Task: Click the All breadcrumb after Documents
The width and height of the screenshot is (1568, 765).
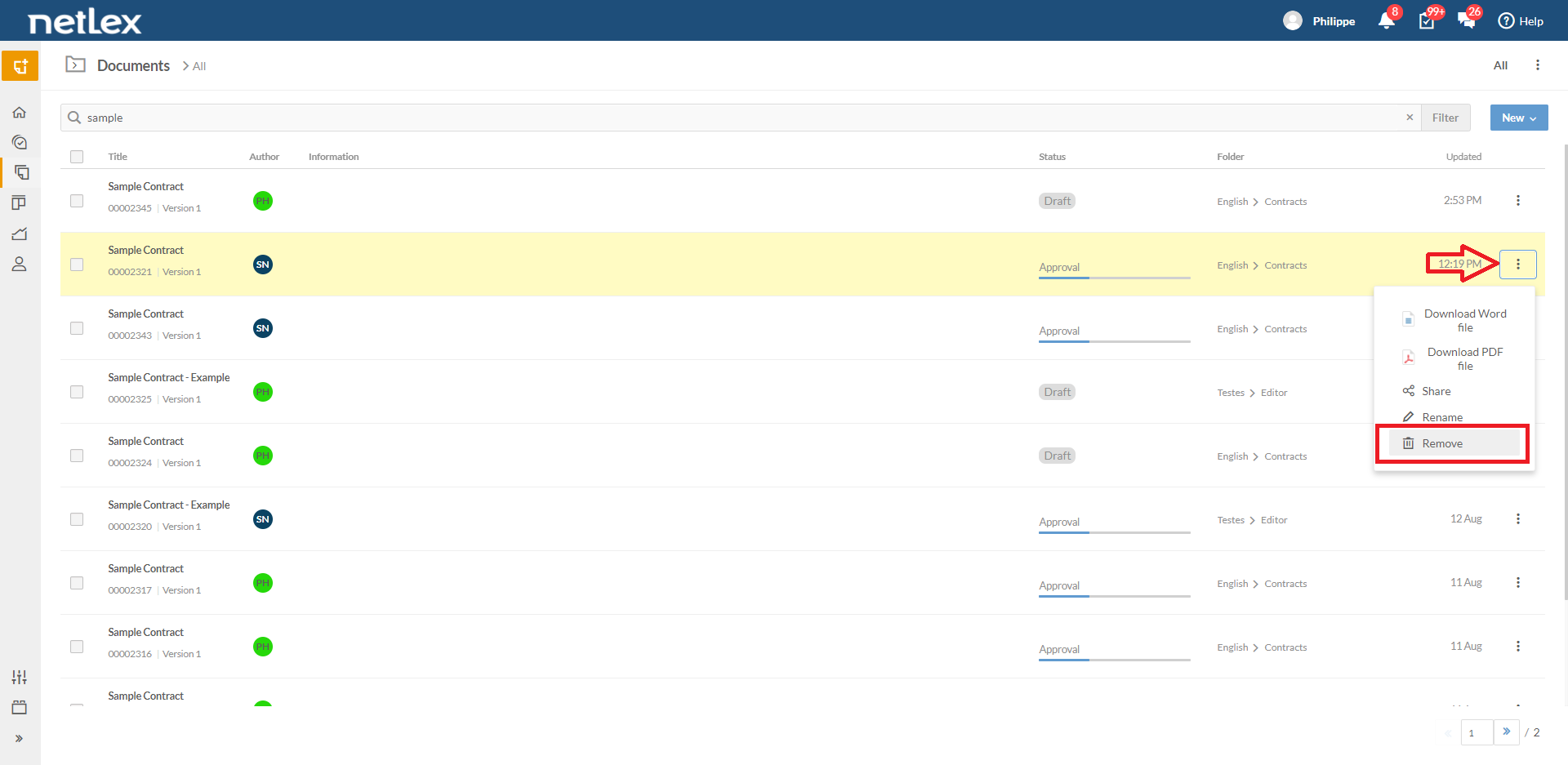Action: [199, 66]
